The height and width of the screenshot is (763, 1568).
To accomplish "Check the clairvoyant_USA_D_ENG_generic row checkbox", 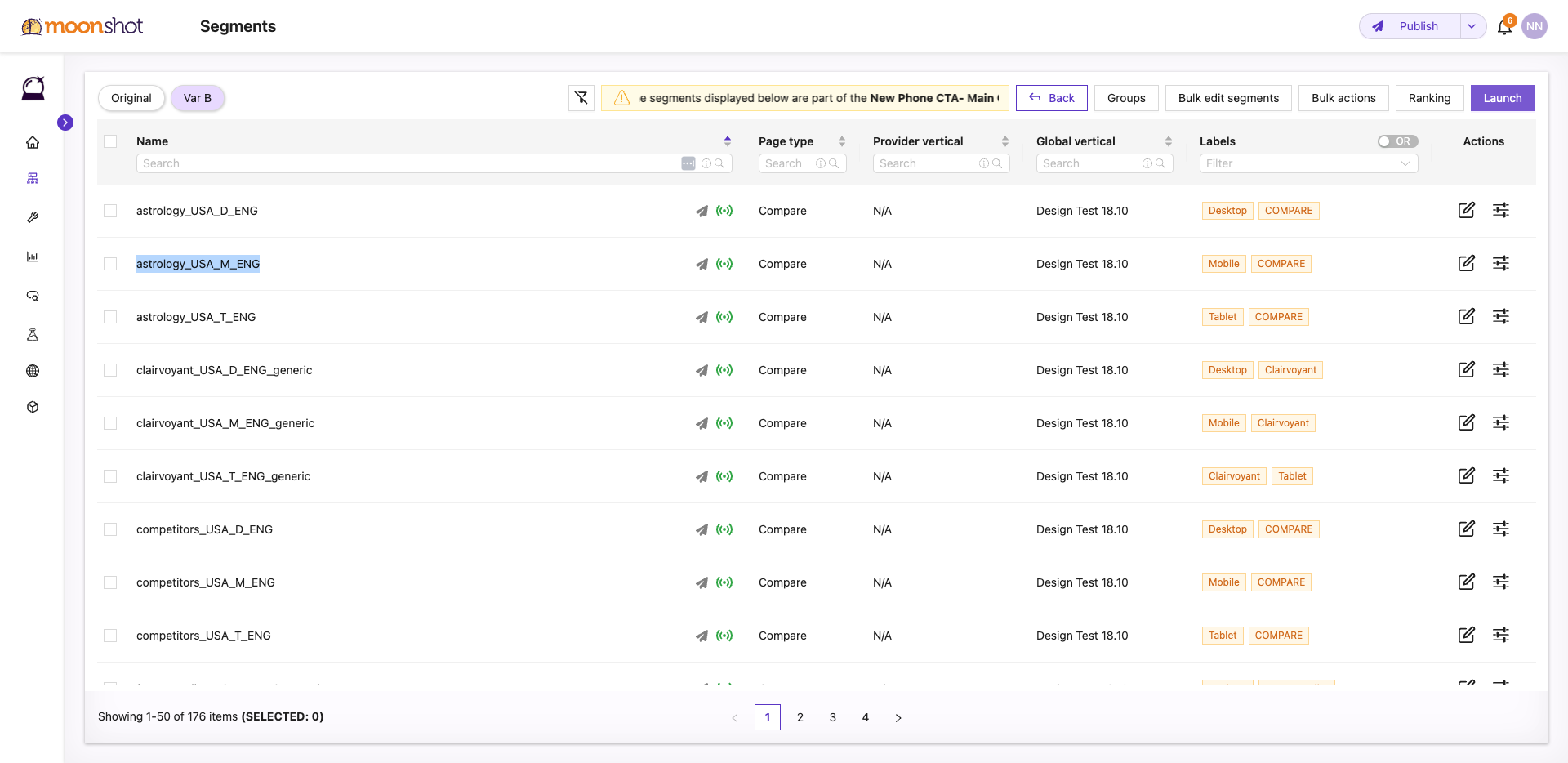I will [110, 370].
